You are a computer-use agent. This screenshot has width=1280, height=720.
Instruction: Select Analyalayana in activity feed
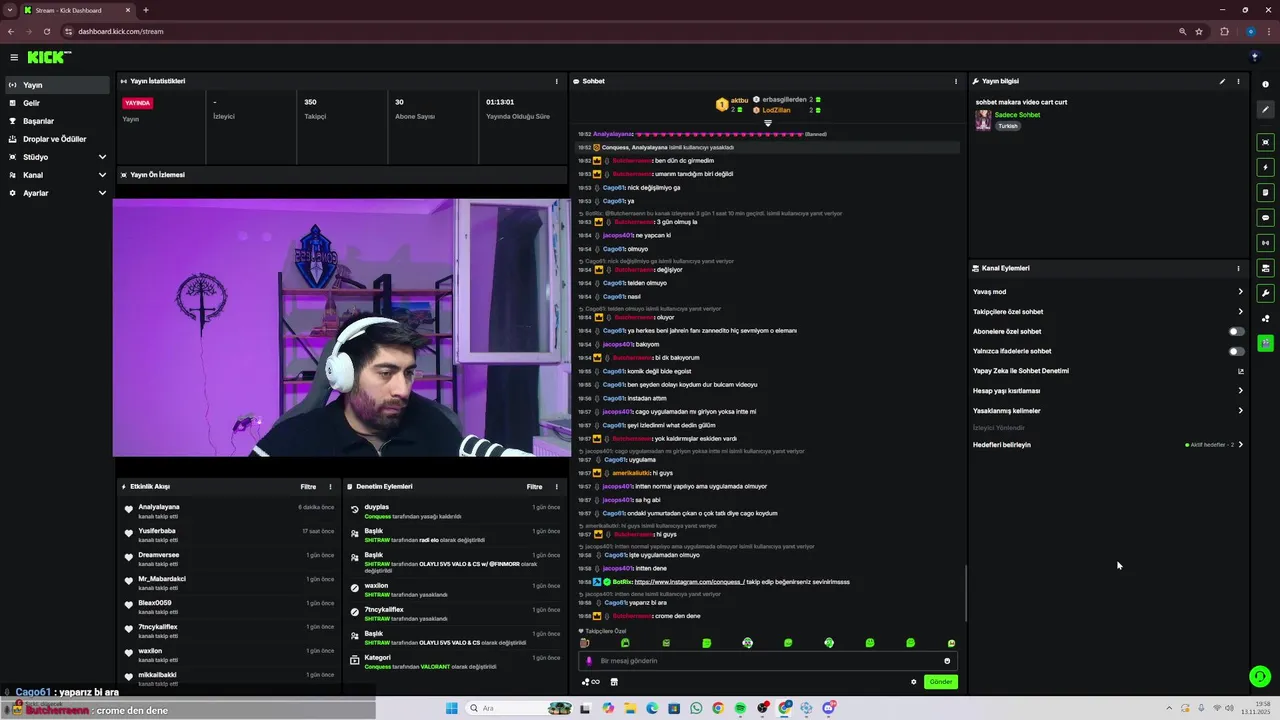click(x=159, y=507)
